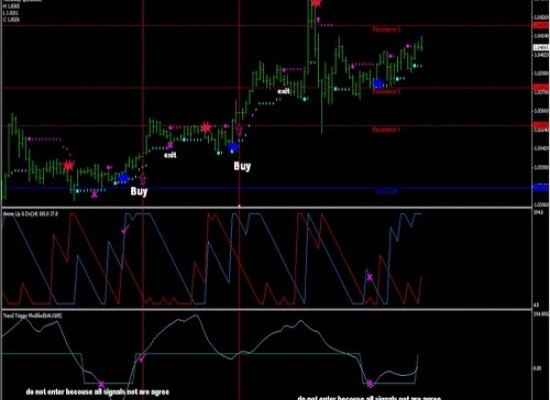The height and width of the screenshot is (400, 550).
Task: Select the magenta checkmark in Trend Trigger panel
Action: click(142, 358)
